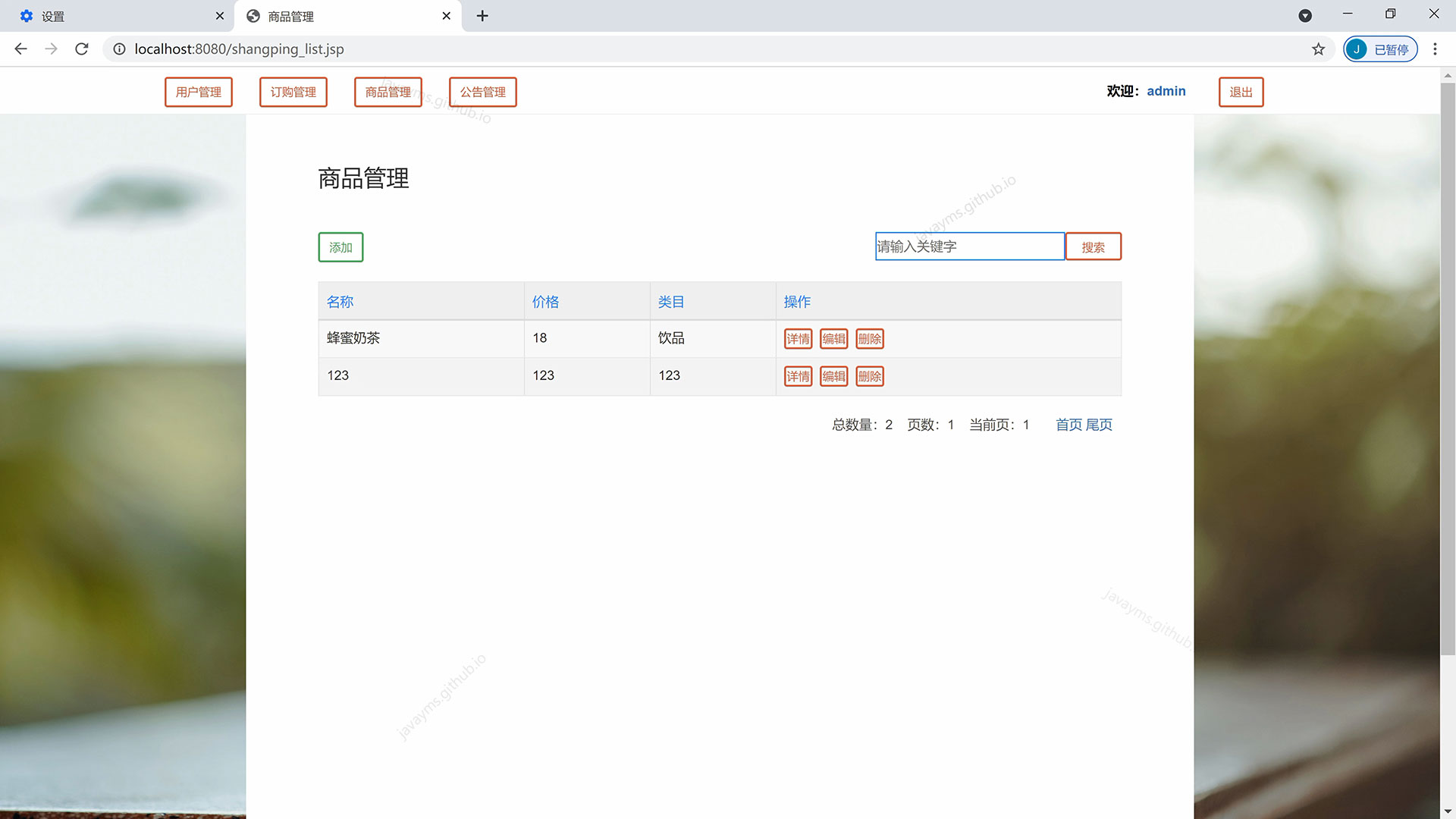Click the 商品管理 page heading
The image size is (1456, 819).
click(364, 178)
